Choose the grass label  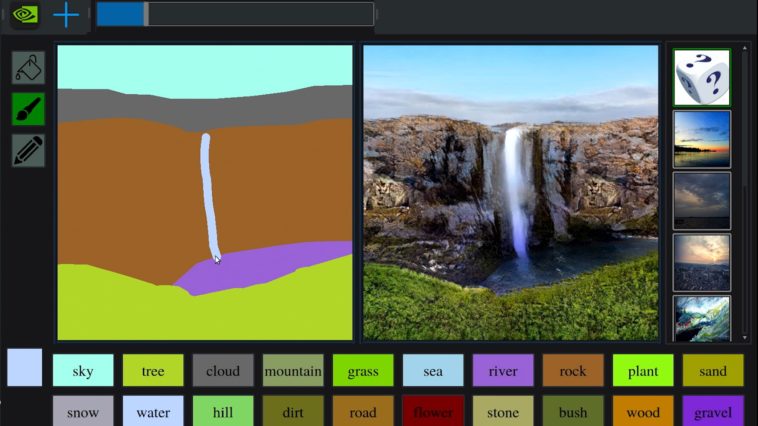point(363,370)
